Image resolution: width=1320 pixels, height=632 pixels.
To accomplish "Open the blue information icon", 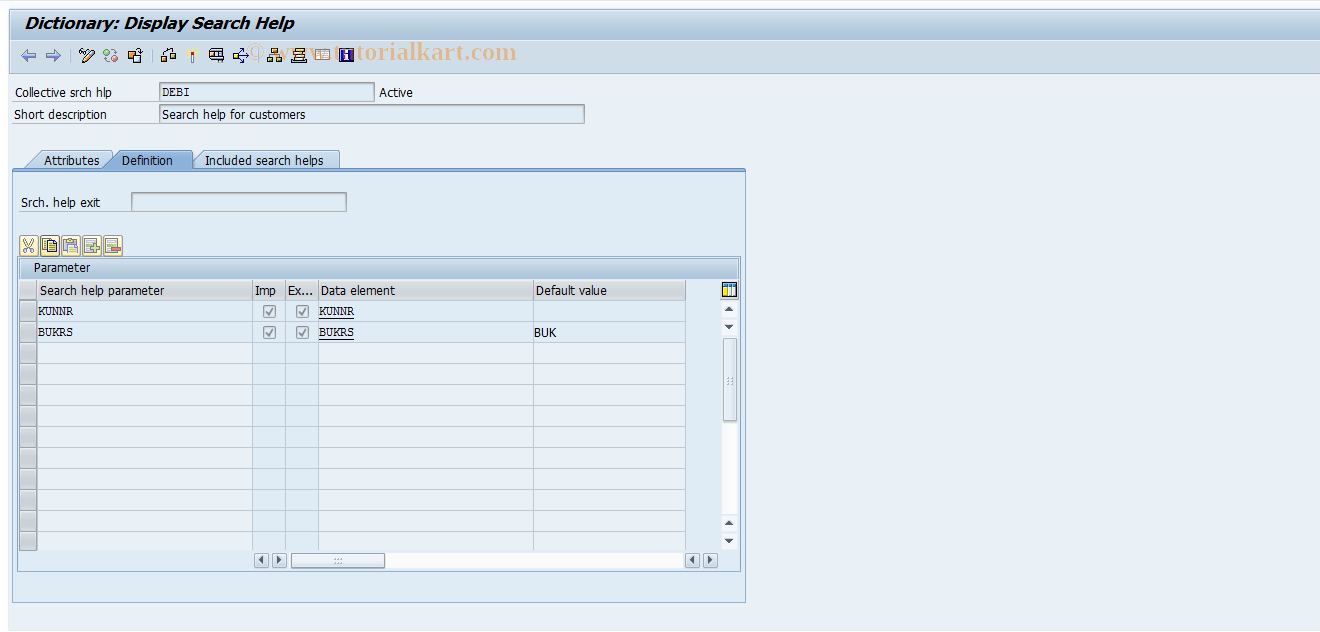I will tap(347, 56).
